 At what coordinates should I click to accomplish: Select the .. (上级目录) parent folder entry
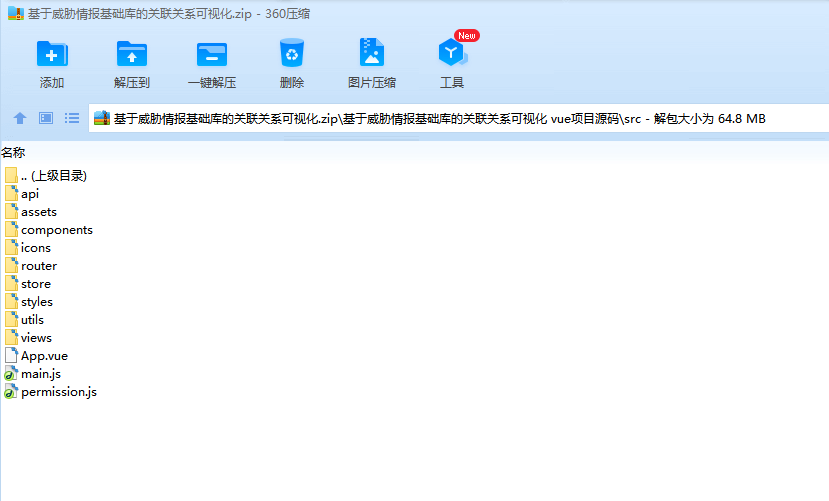pos(46,175)
